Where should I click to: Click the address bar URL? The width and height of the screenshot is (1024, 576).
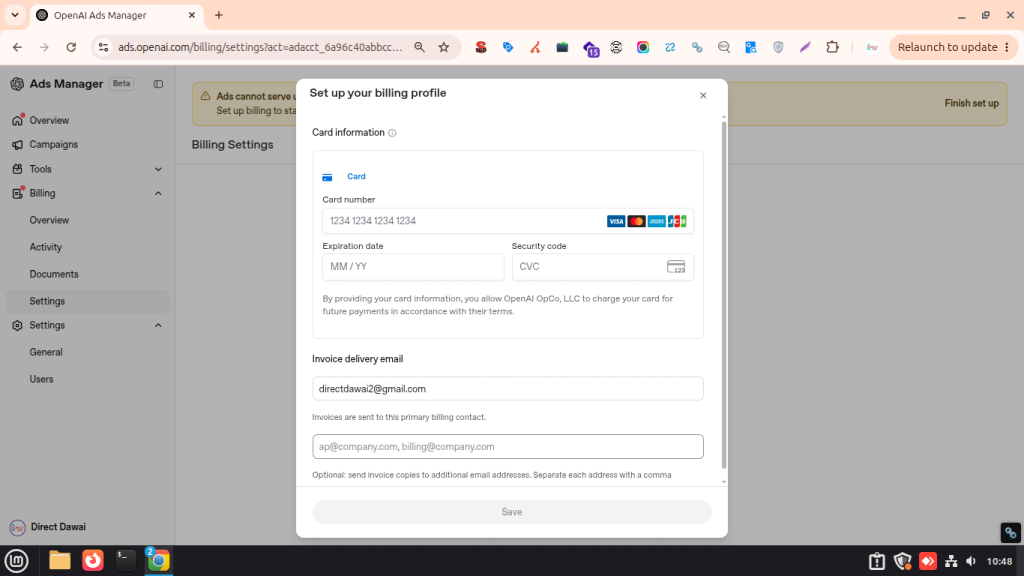coord(260,47)
